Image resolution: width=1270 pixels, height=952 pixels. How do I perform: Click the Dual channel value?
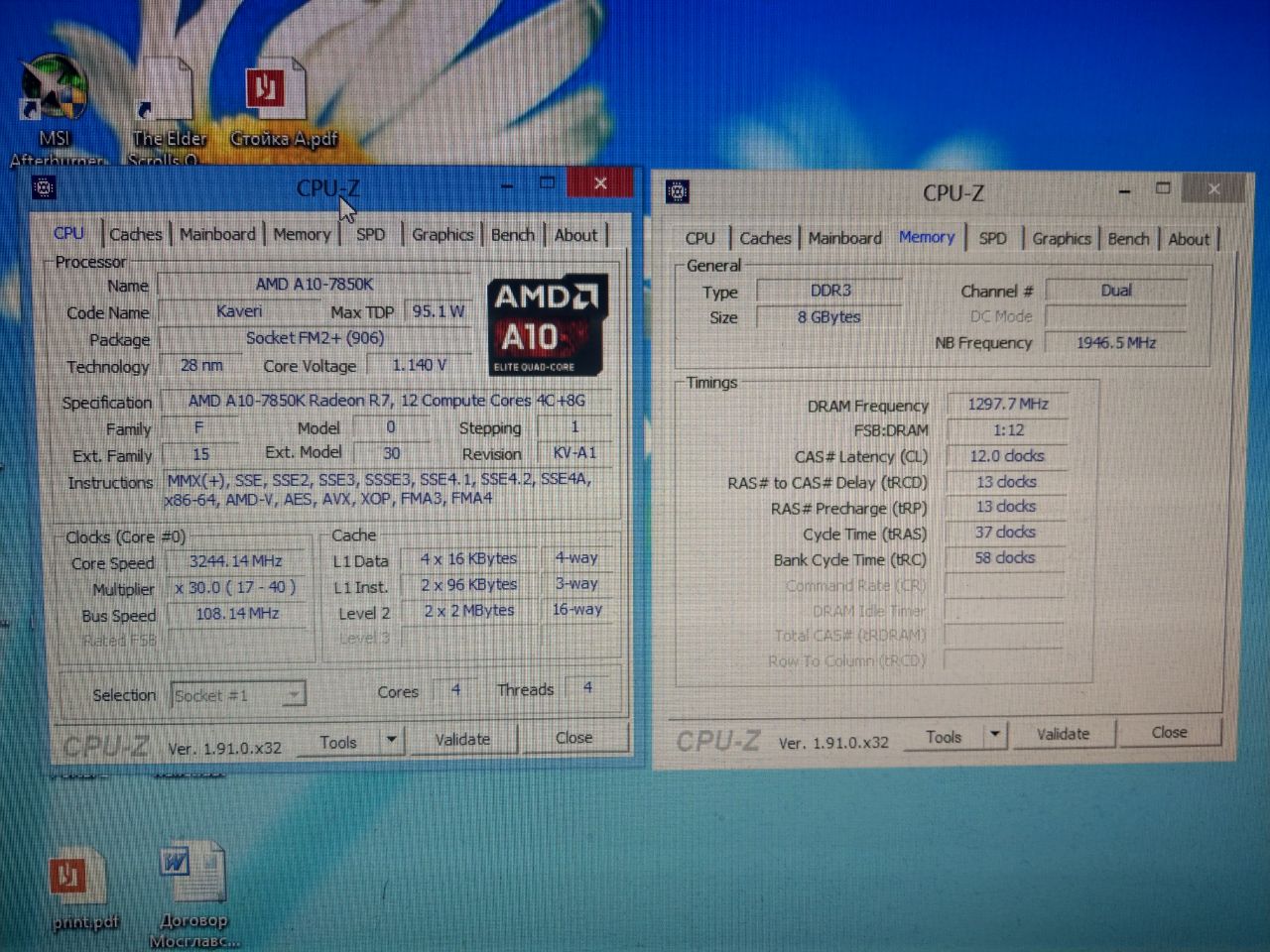(1116, 291)
